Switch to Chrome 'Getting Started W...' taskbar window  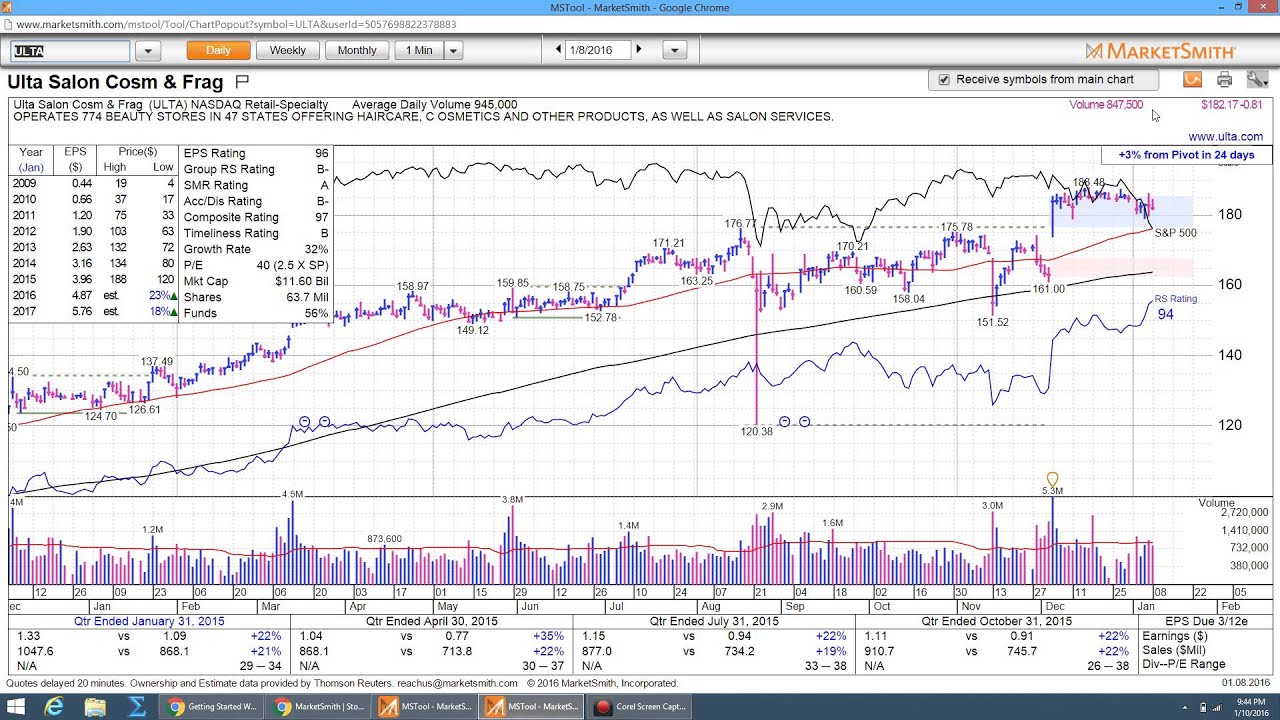[x=212, y=707]
